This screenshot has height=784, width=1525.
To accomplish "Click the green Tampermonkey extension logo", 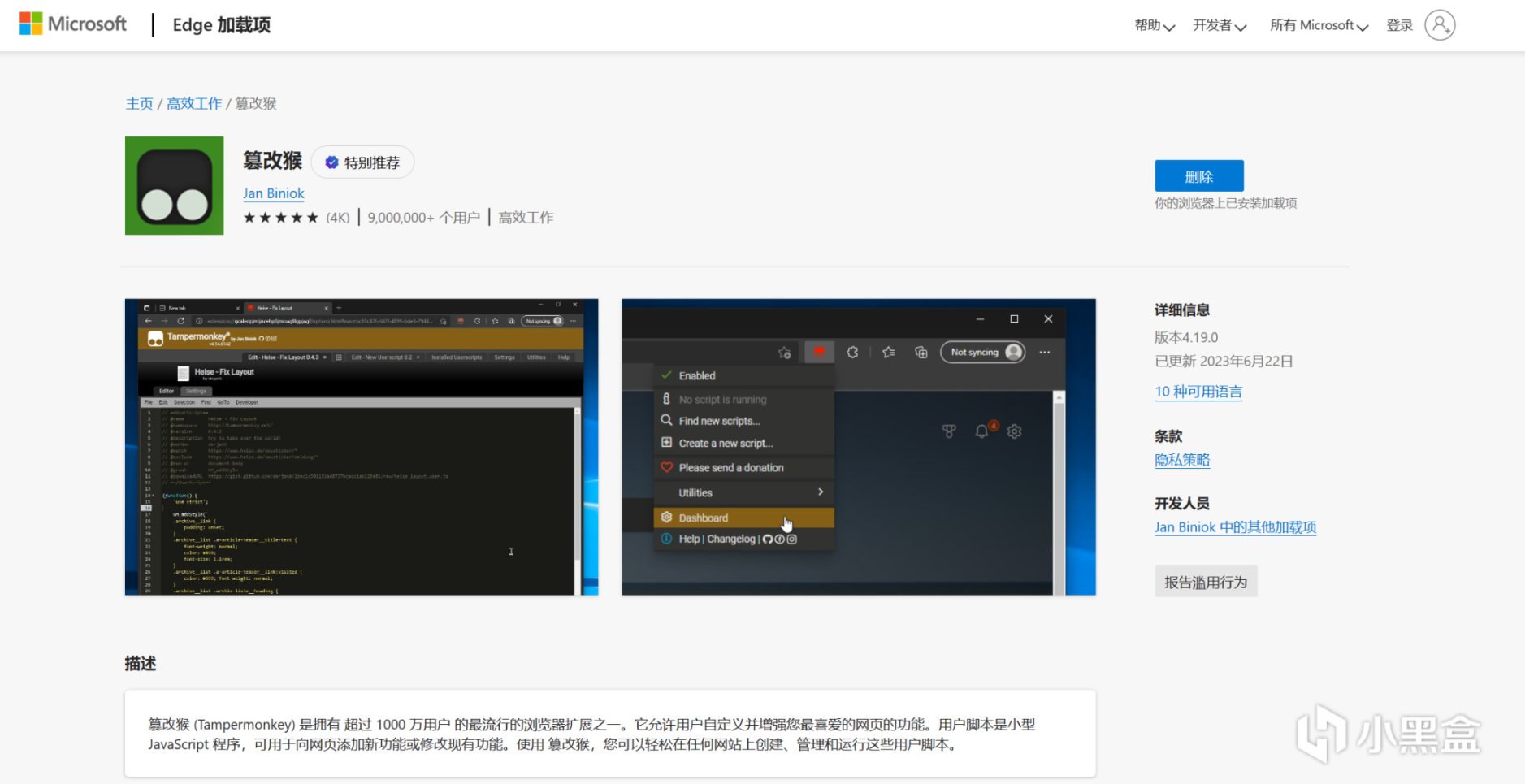I will 174,185.
